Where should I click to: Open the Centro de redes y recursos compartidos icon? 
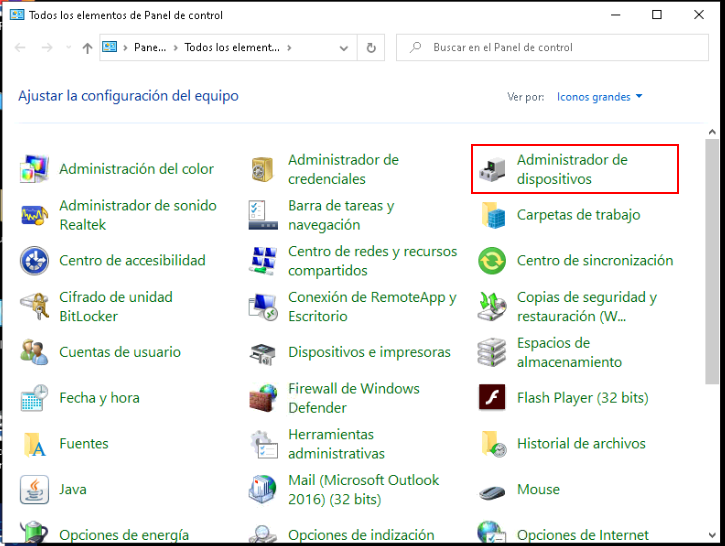pyautogui.click(x=263, y=261)
